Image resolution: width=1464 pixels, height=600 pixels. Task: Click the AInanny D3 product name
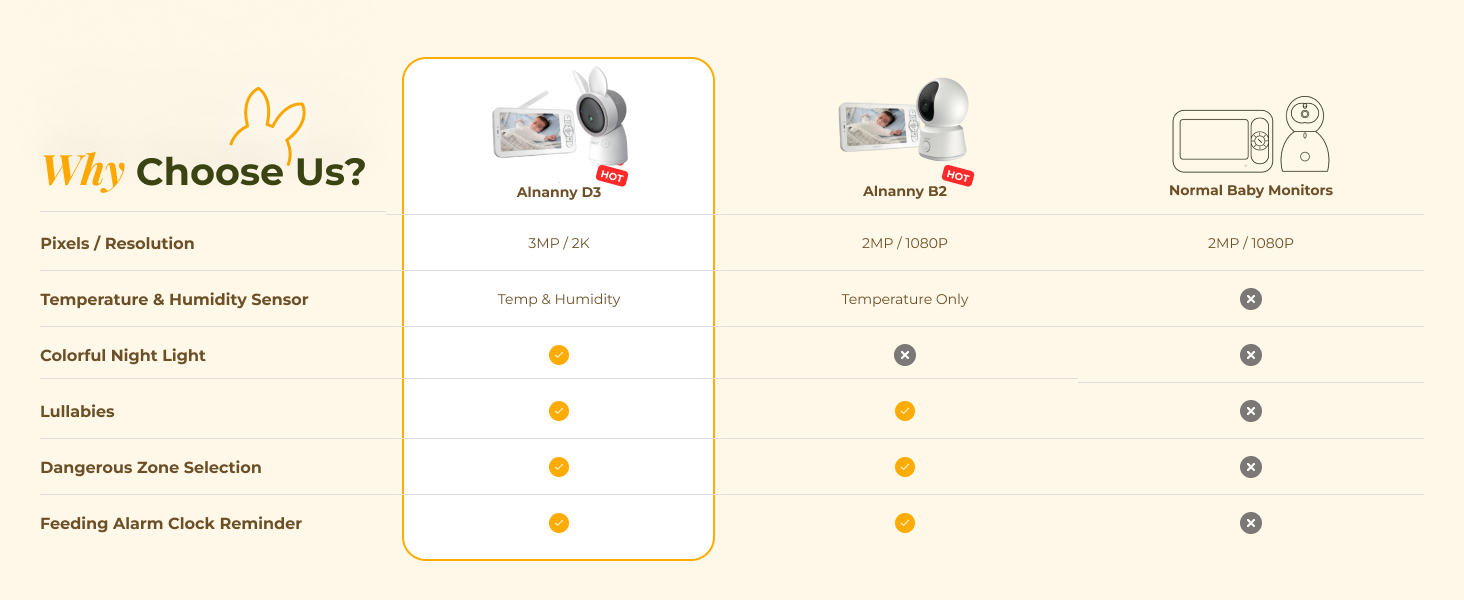click(559, 192)
